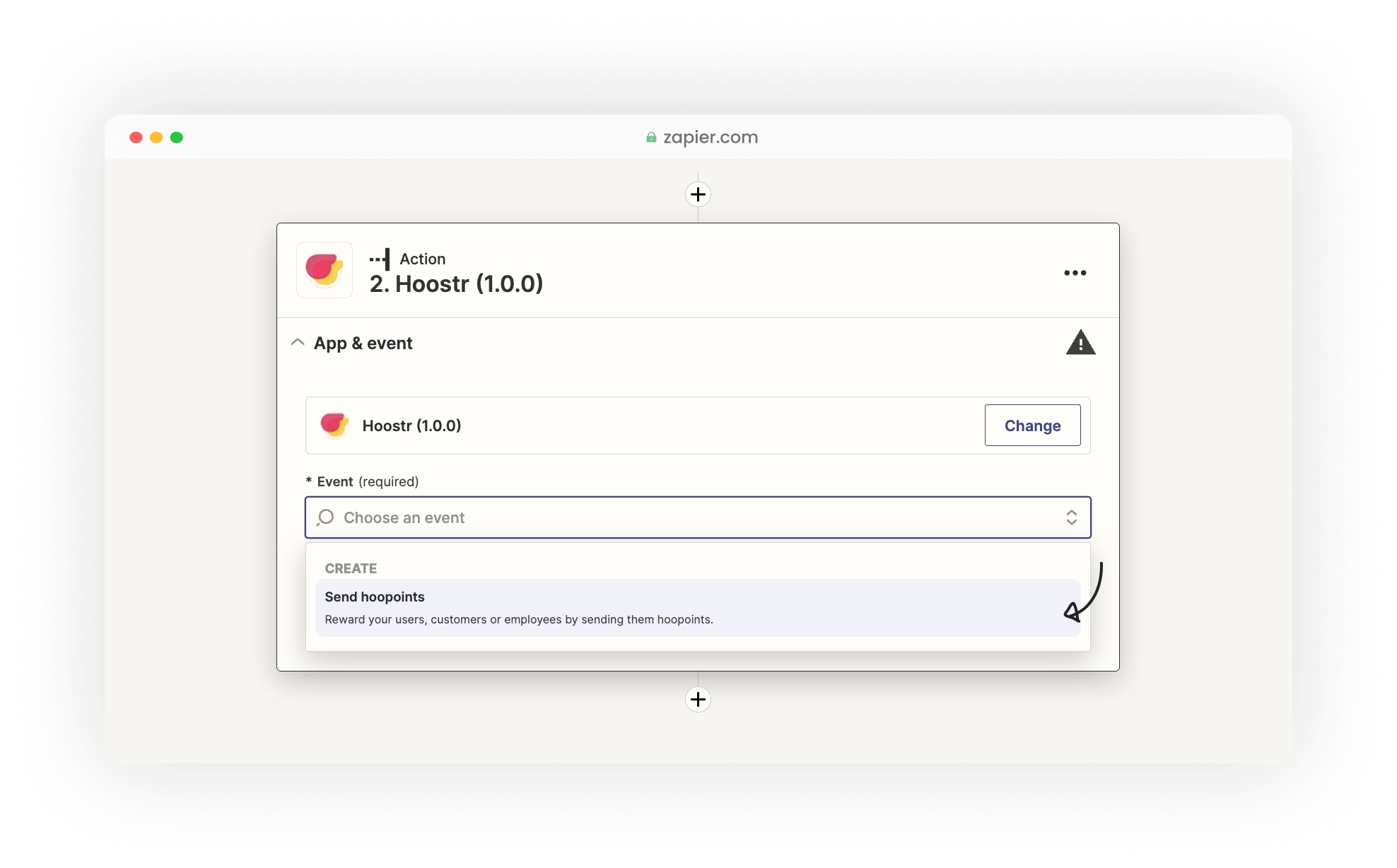Toggle the Event dropdown arrows
Screen dimensions: 1397x868
pos(1071,517)
